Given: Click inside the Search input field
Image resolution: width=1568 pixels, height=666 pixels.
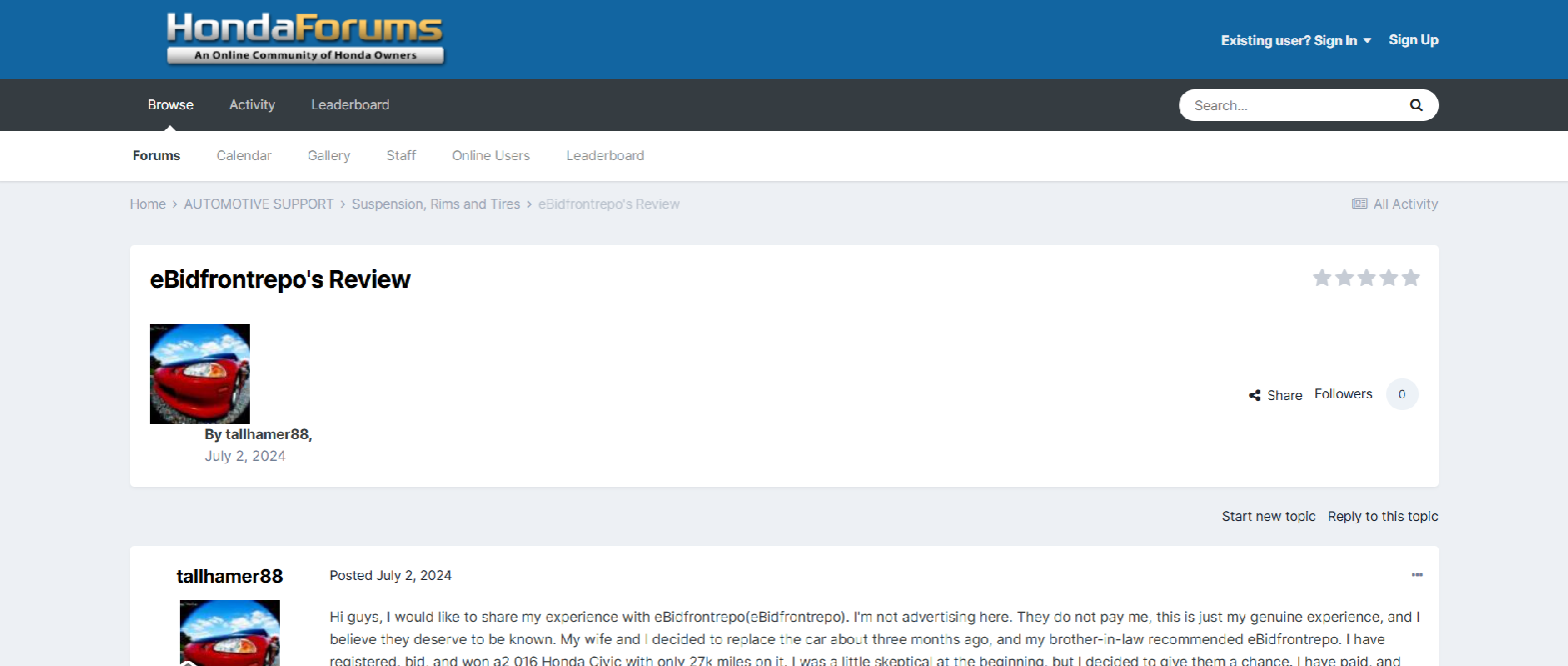Looking at the screenshot, I should (x=1294, y=105).
